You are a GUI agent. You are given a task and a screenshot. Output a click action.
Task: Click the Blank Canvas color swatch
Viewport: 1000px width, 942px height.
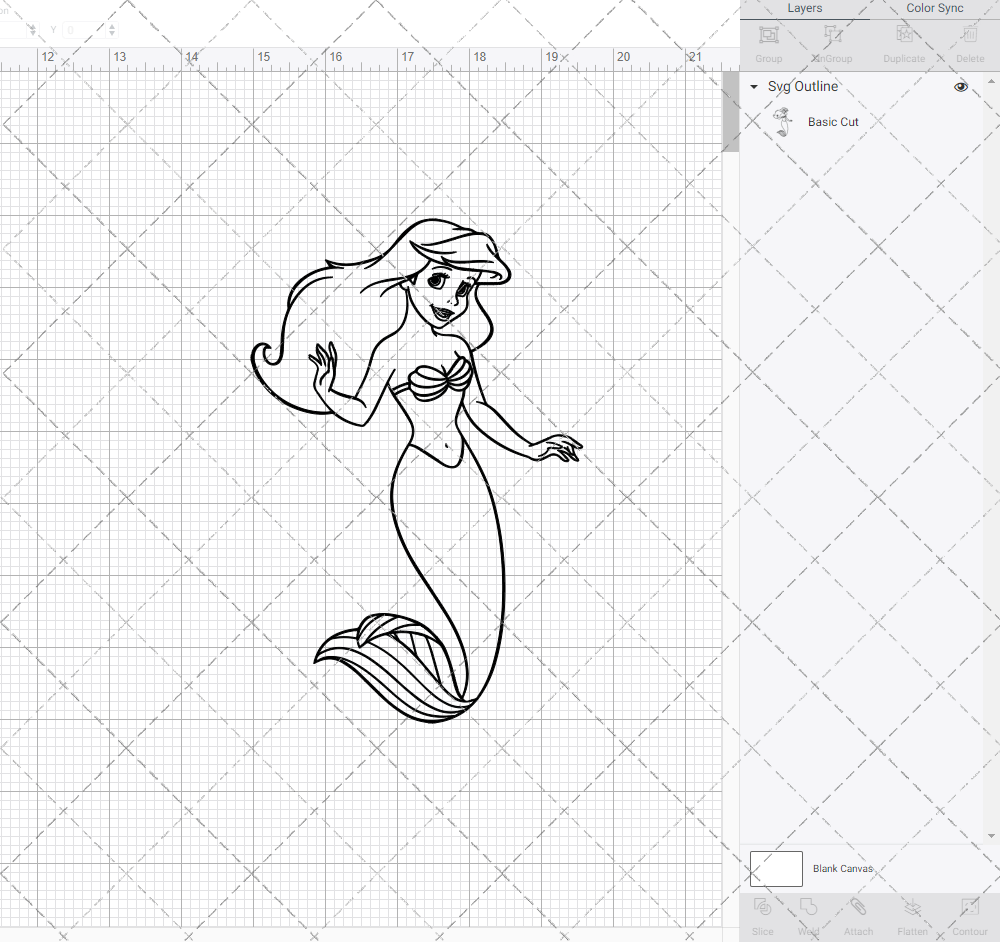pos(776,868)
